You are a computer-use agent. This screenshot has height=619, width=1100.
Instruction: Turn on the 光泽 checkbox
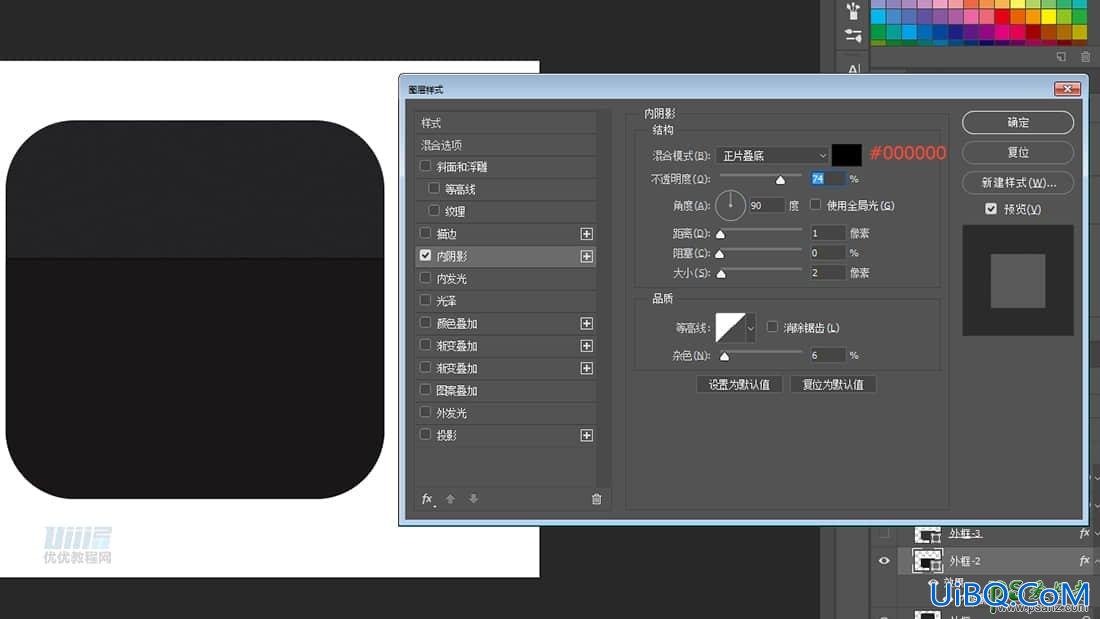(425, 300)
